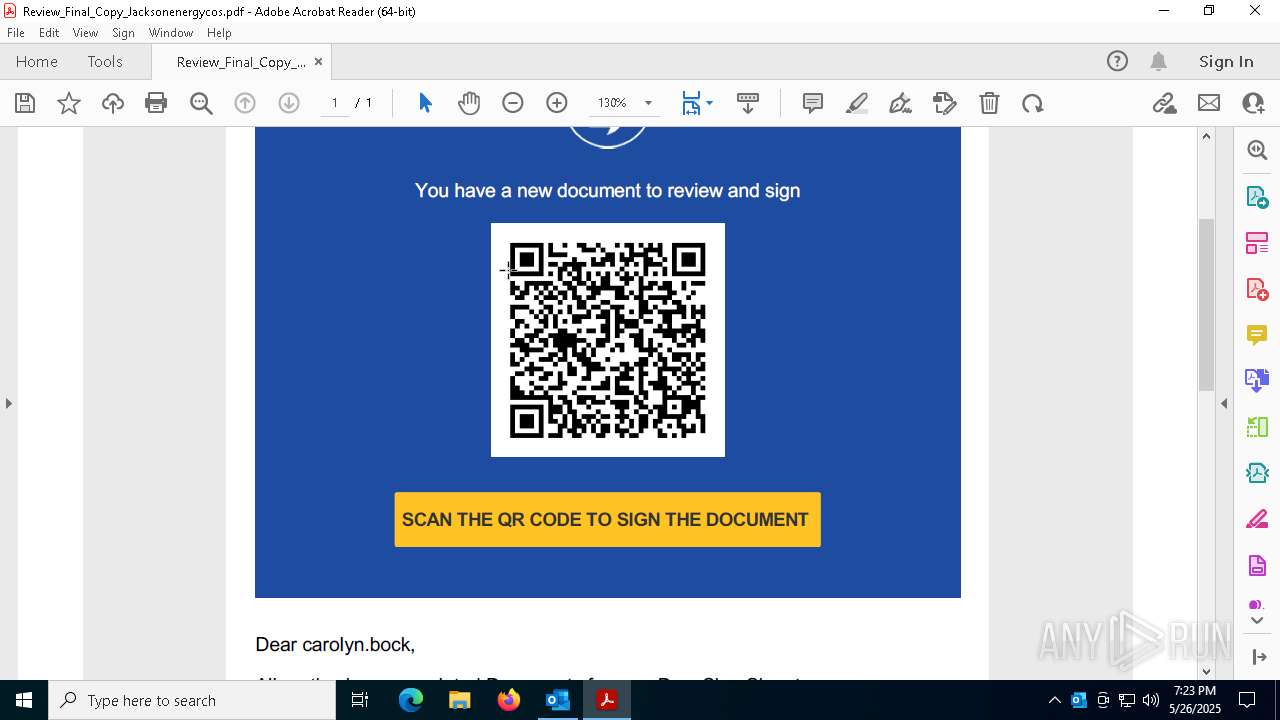Click the vertical document scrollbar
Image resolution: width=1280 pixels, height=720 pixels.
[x=1206, y=304]
